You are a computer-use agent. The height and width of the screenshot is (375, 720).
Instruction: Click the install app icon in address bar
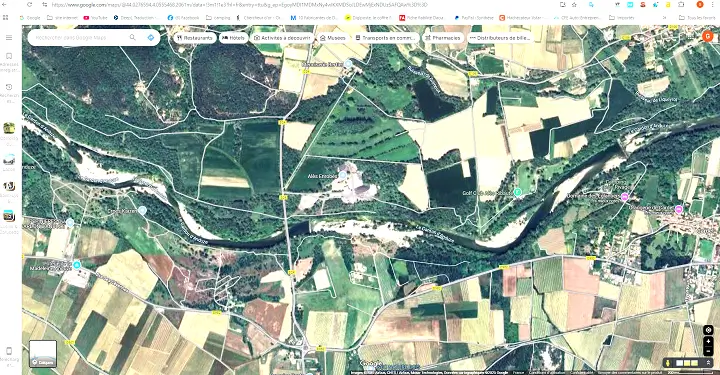pos(562,5)
